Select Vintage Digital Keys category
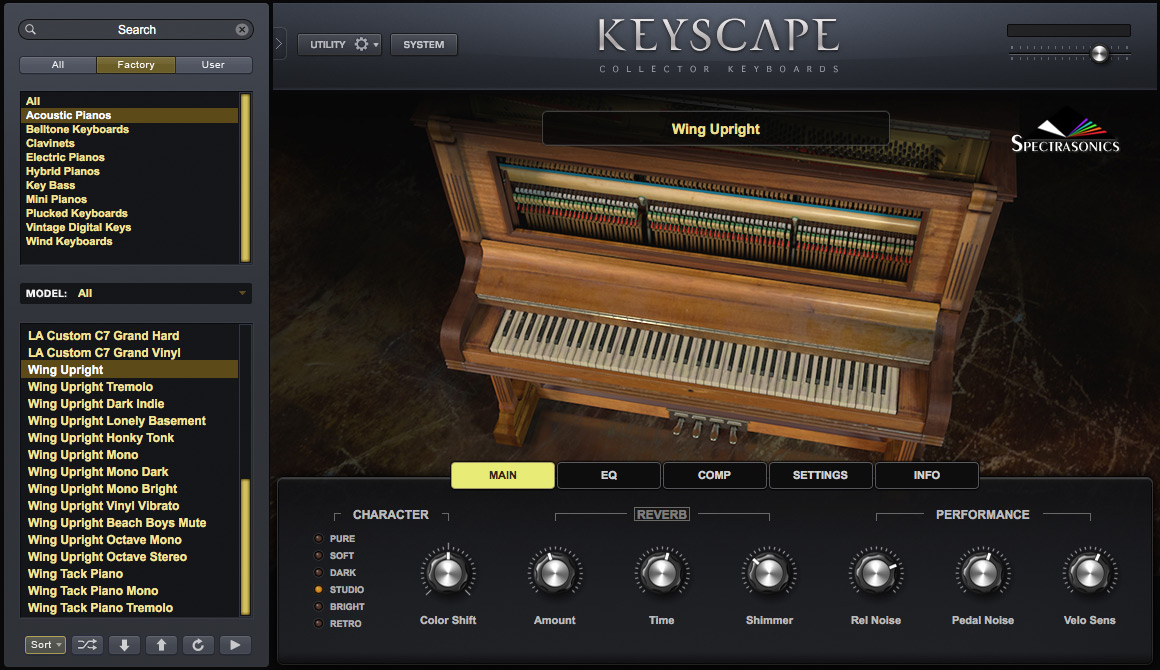1160x670 pixels. (x=129, y=228)
